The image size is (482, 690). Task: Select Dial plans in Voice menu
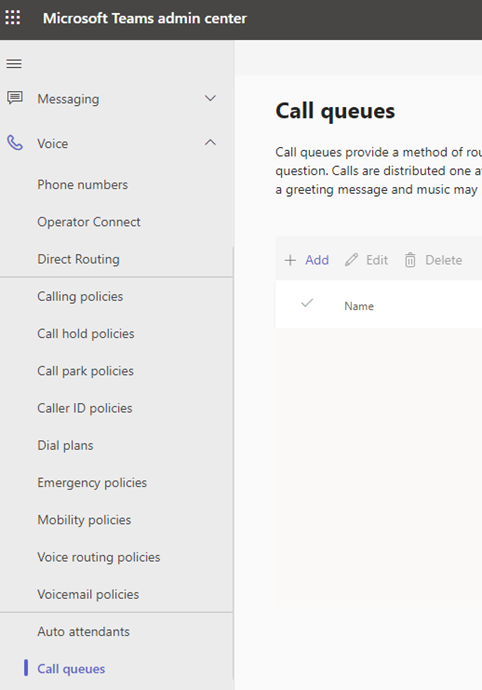pyautogui.click(x=65, y=446)
